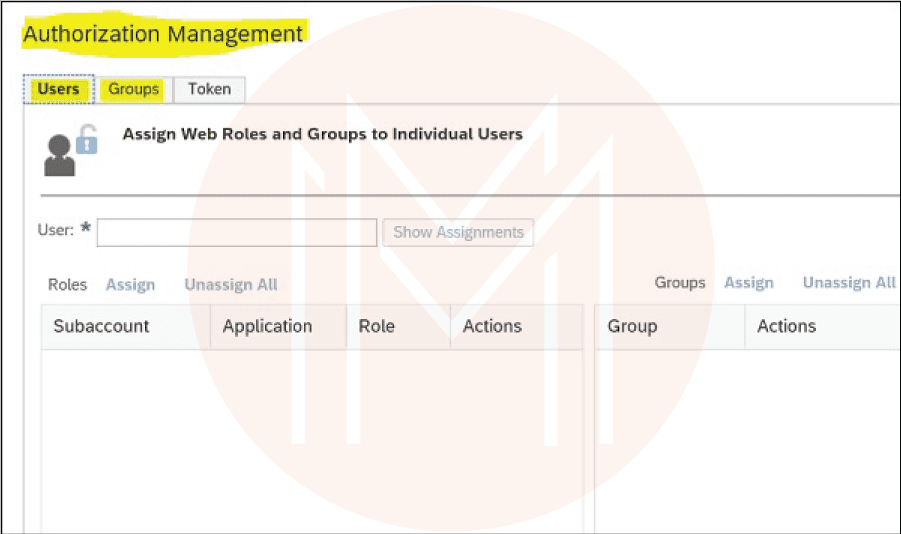This screenshot has width=901, height=534.
Task: Click the Assign Web Roles and Groups heading
Action: click(322, 134)
